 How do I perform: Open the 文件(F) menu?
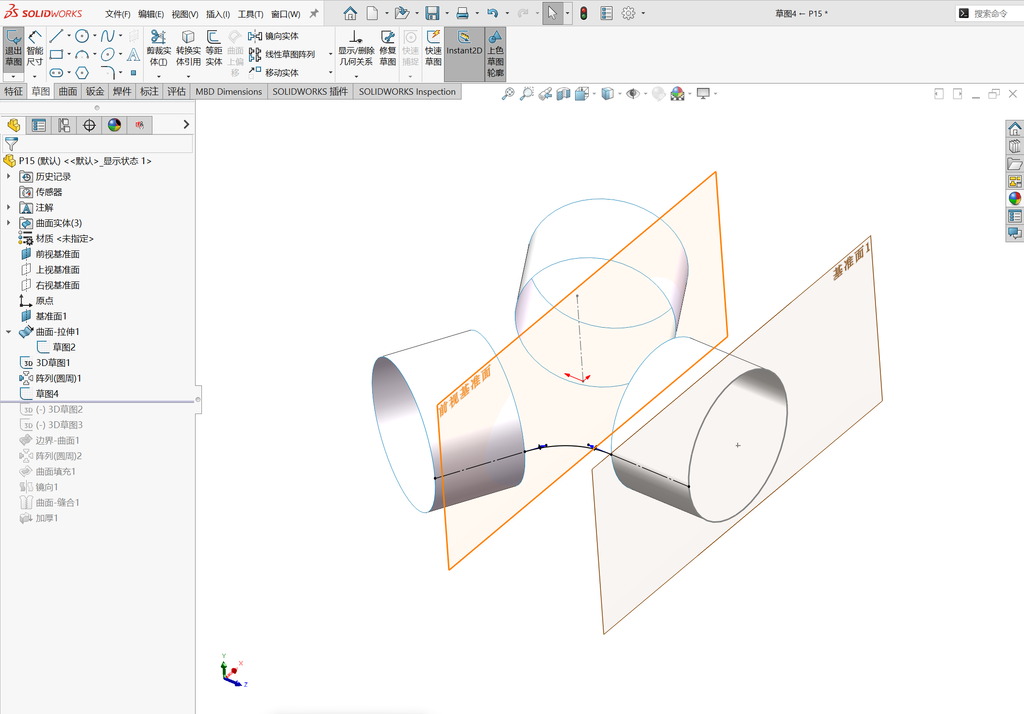tap(118, 14)
